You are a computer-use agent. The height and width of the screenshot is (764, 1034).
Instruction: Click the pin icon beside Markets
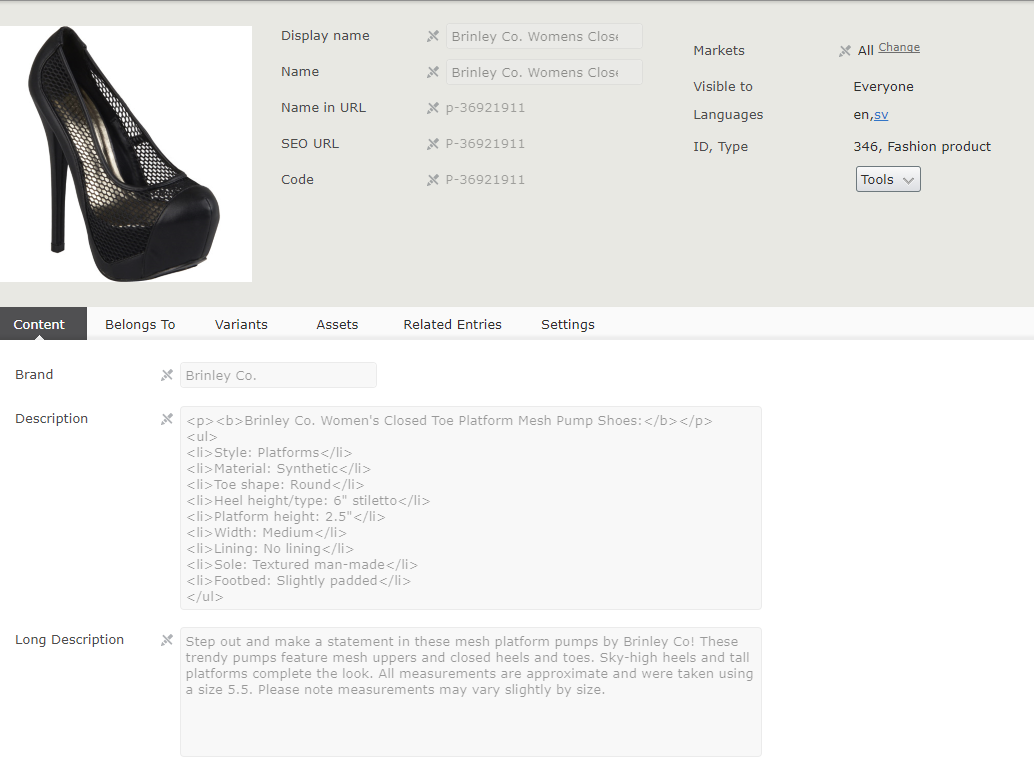(845, 51)
